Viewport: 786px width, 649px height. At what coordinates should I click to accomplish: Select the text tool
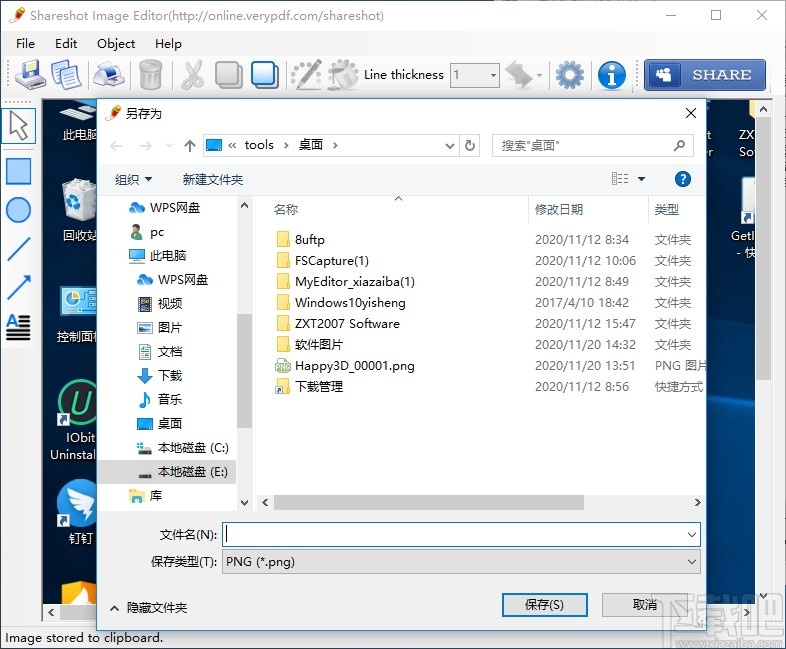tap(18, 327)
